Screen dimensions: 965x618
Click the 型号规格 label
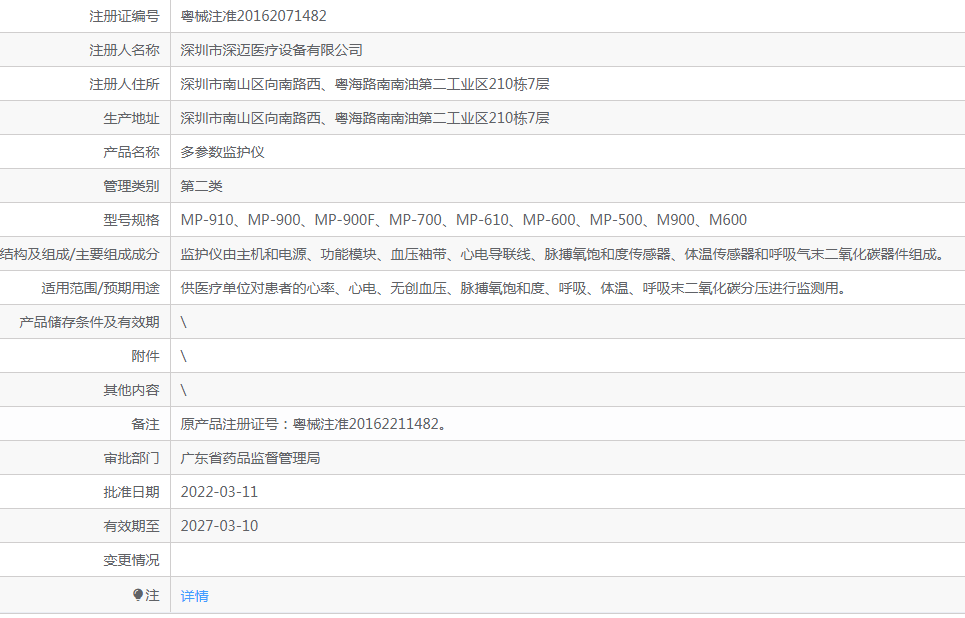(x=131, y=220)
